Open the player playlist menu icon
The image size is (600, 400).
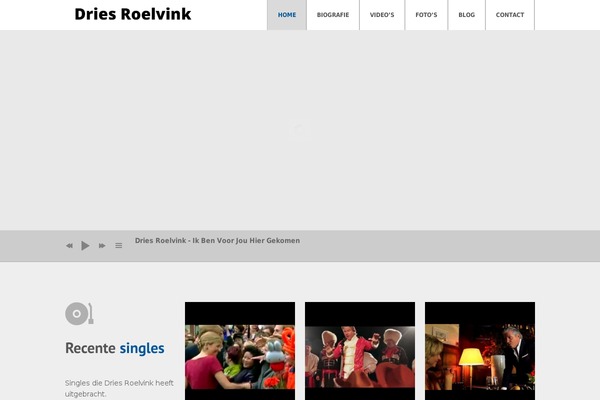tap(119, 246)
